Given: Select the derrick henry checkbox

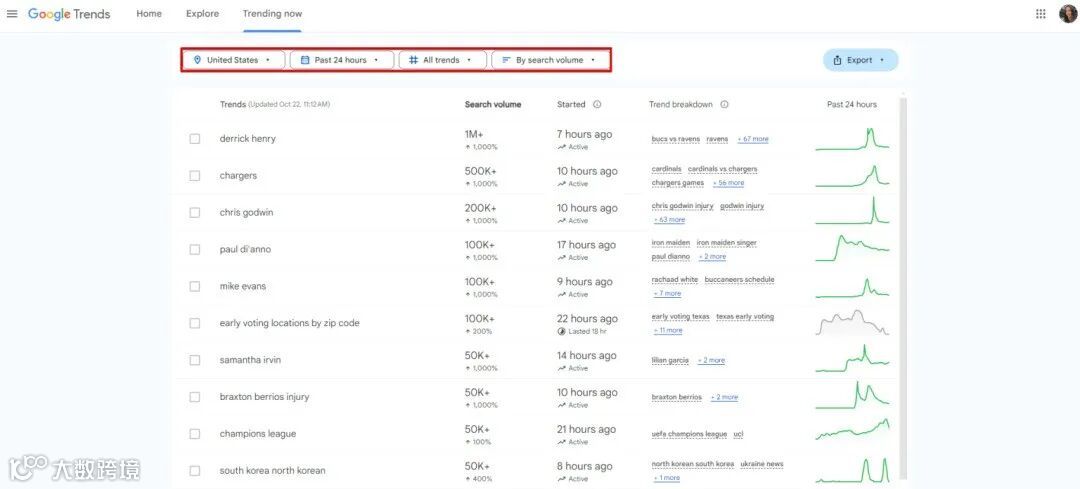Looking at the screenshot, I should pyautogui.click(x=195, y=138).
